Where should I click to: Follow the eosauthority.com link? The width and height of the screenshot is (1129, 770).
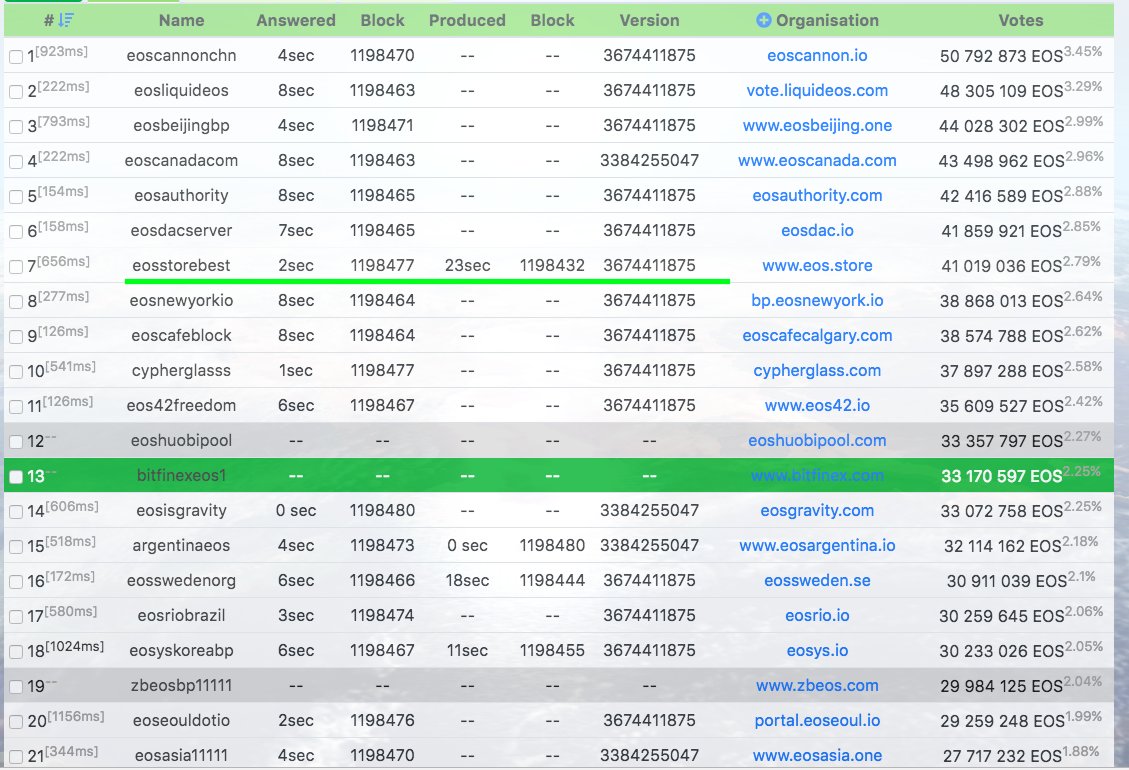click(817, 195)
